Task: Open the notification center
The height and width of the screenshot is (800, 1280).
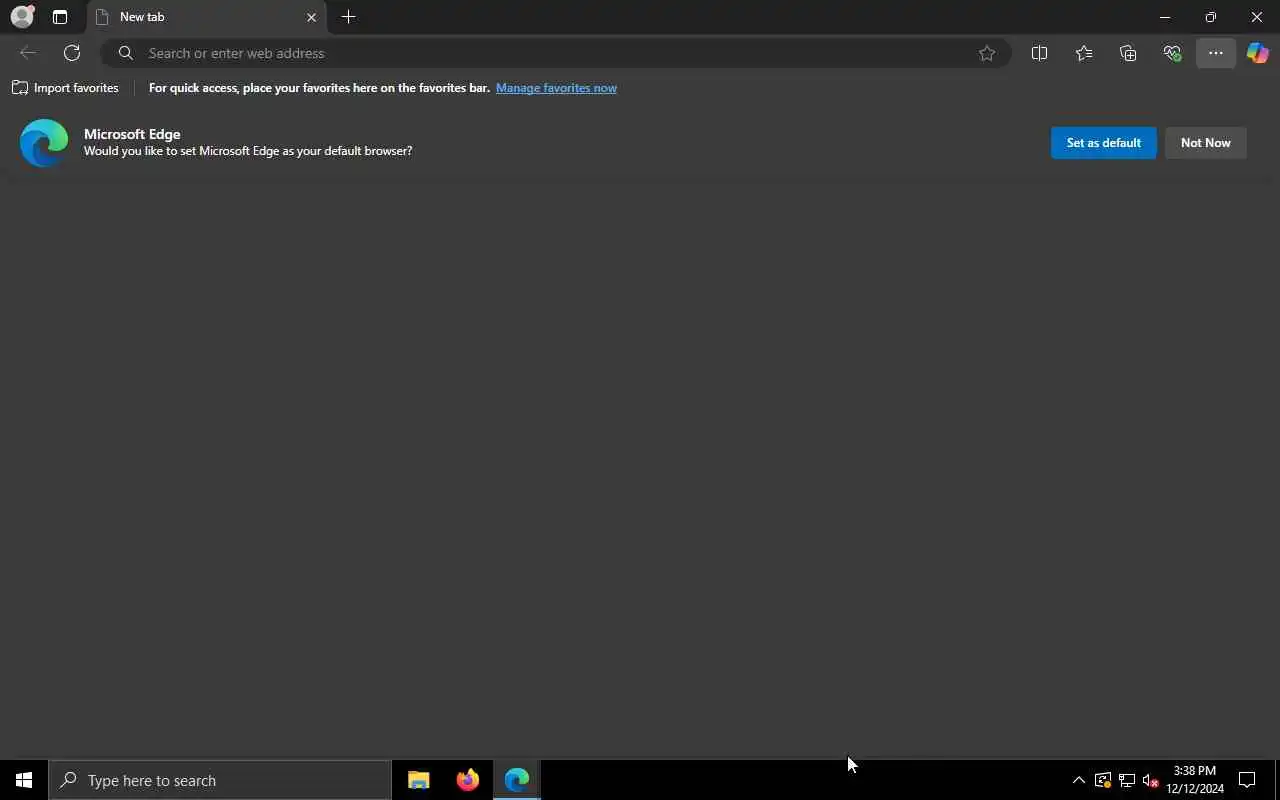Action: coord(1247,780)
